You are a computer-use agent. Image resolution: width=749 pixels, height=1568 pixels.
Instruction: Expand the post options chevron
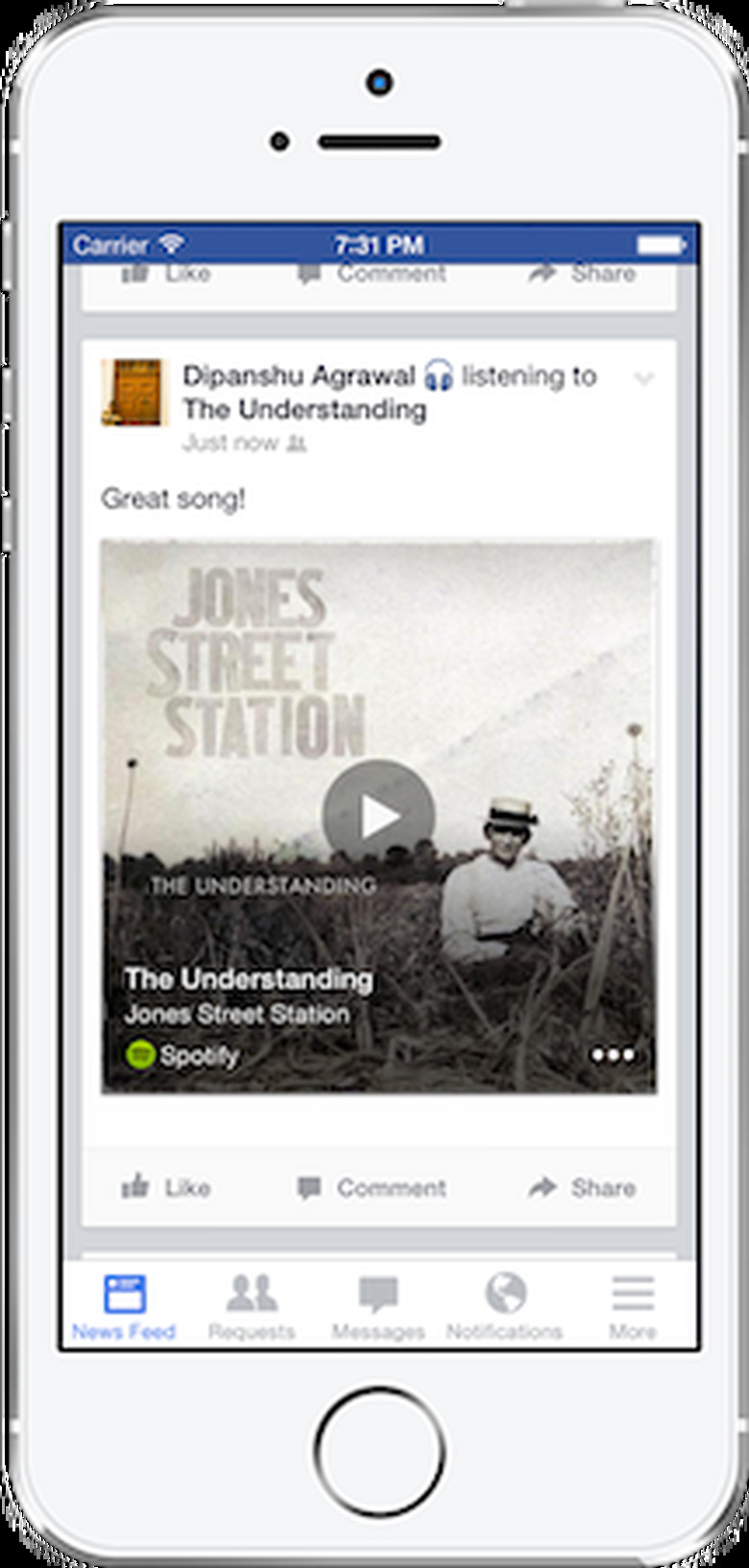[644, 379]
